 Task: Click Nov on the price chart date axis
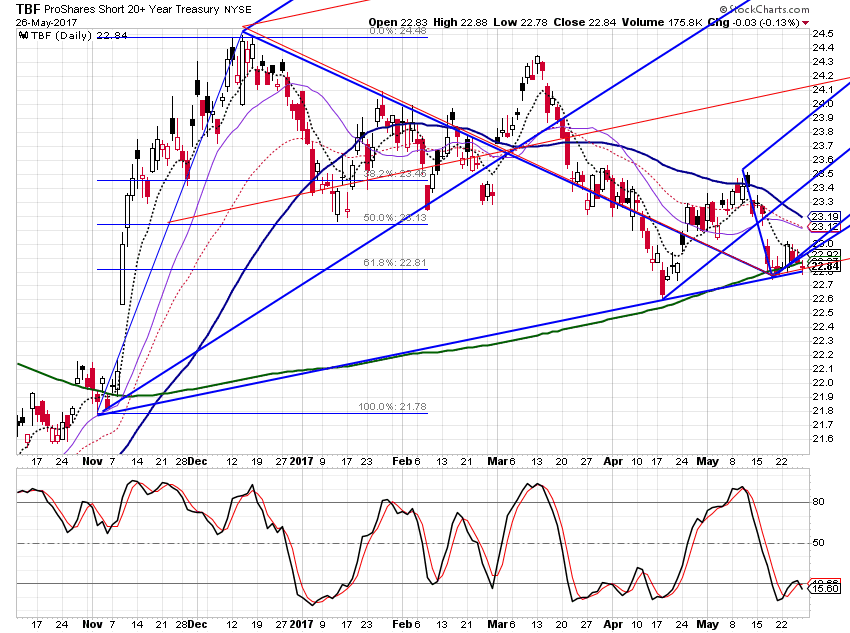tap(92, 461)
